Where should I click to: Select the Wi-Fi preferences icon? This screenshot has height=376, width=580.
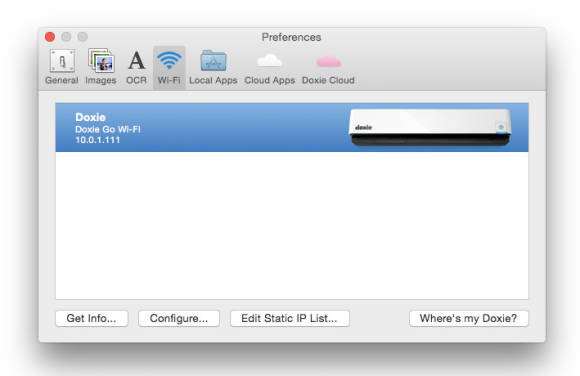169,67
